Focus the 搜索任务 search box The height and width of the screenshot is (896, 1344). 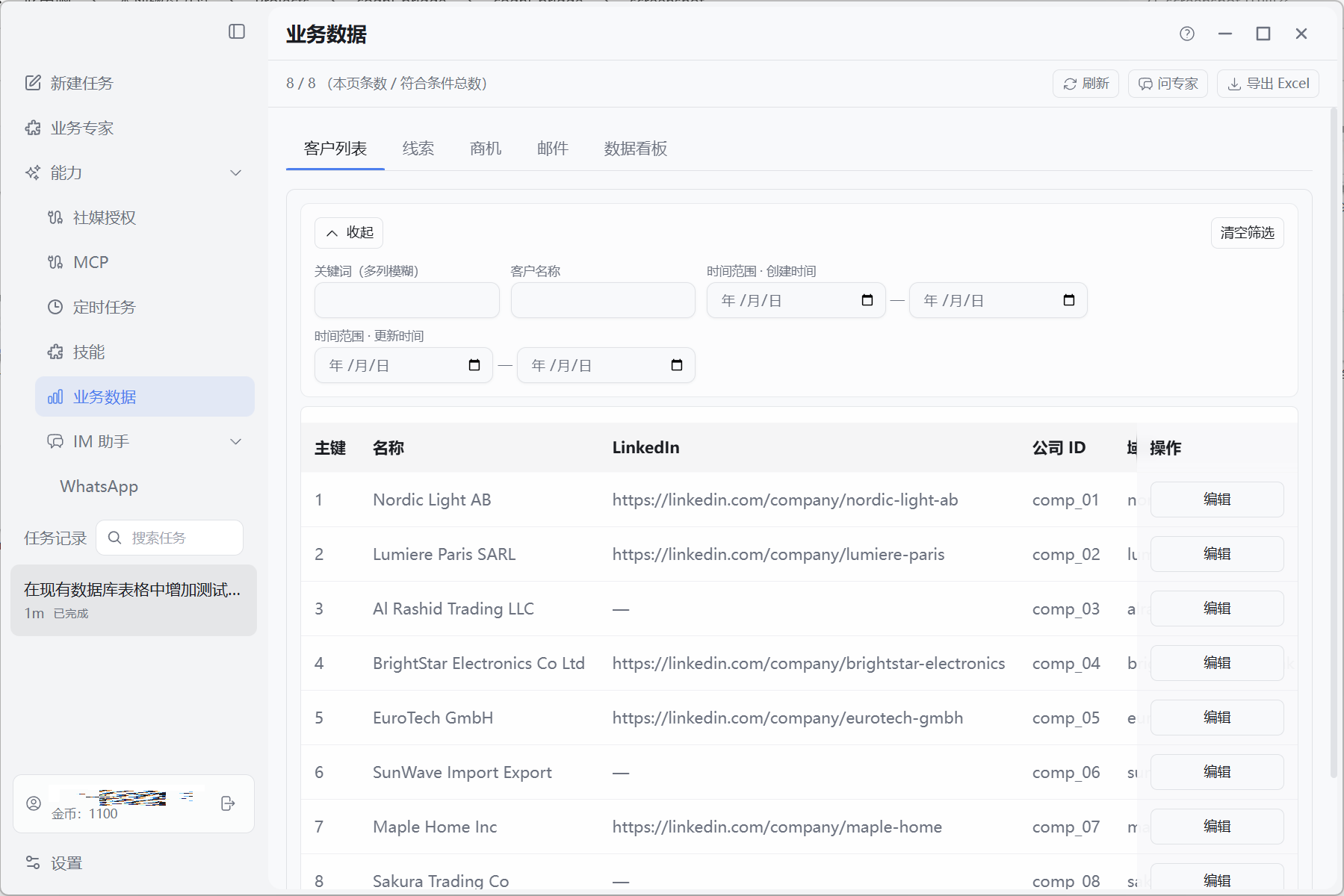pyautogui.click(x=170, y=538)
